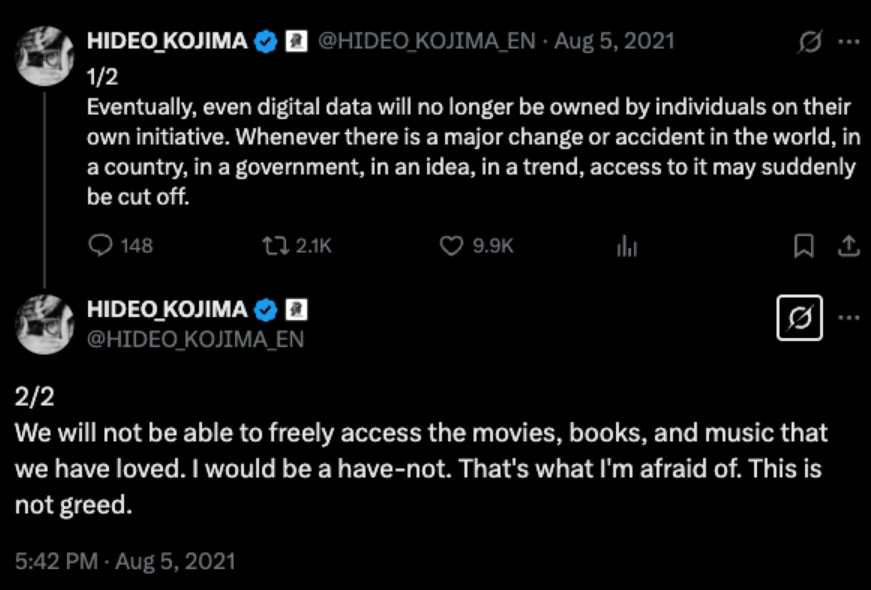Click the HIDEO_KOJIMA name on the second tweet
The width and height of the screenshot is (871, 590).
(167, 310)
